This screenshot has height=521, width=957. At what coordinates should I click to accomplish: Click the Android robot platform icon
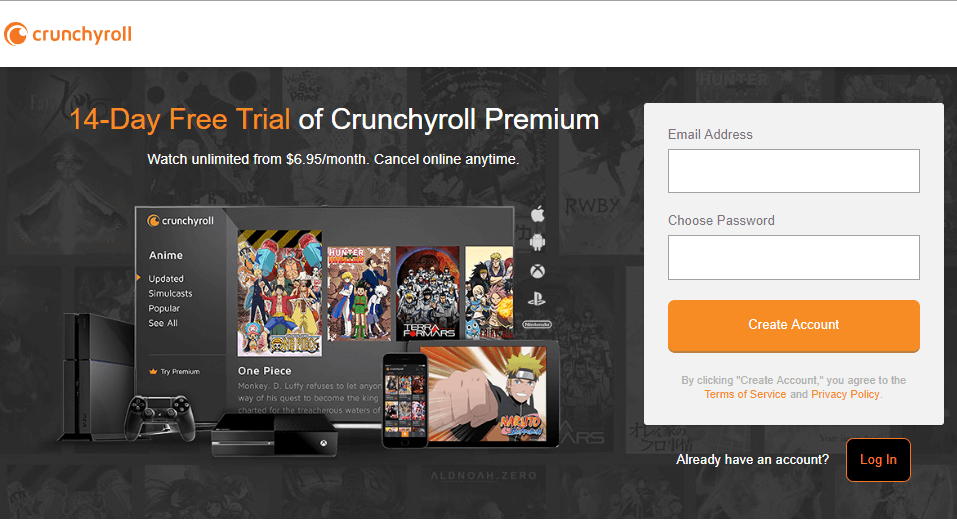click(x=537, y=242)
